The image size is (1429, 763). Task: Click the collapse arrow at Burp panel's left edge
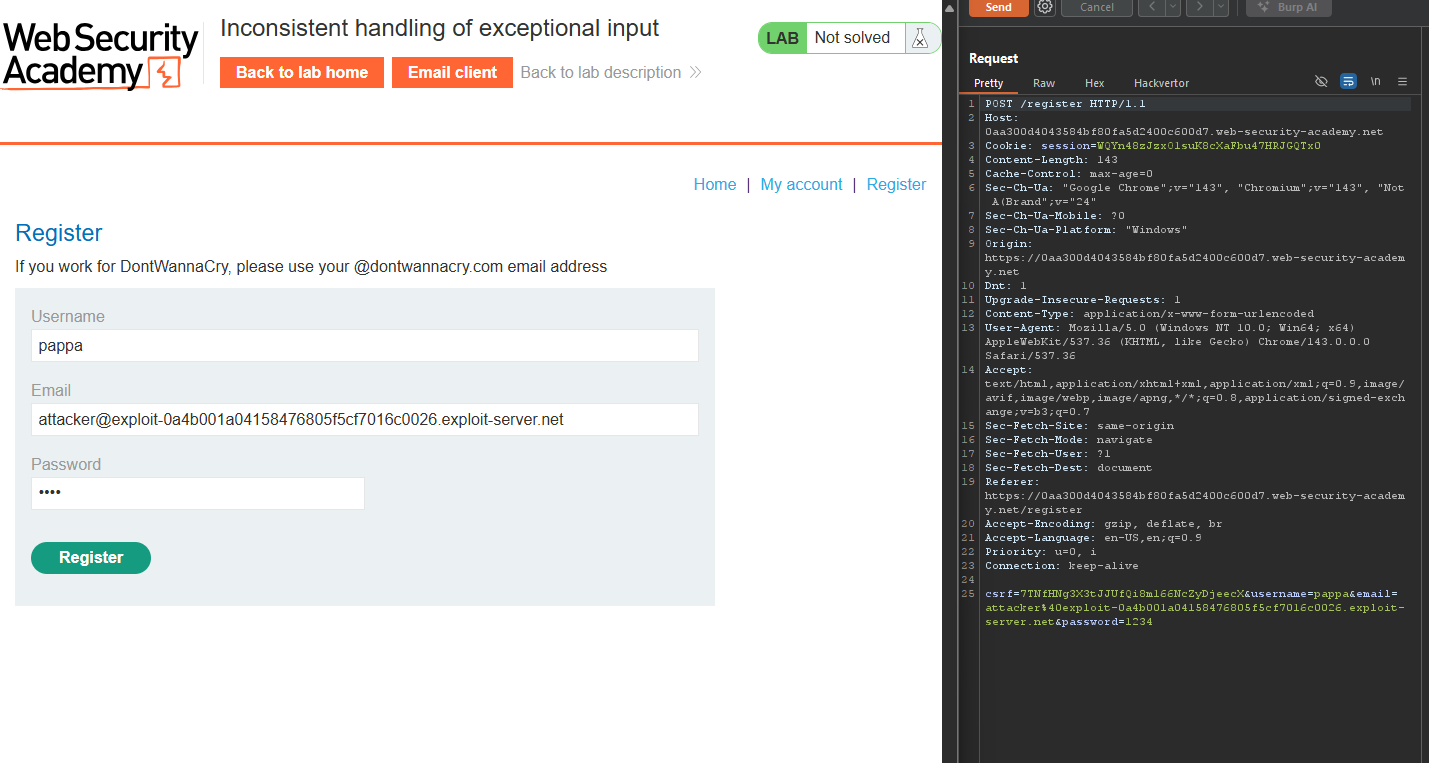point(950,8)
